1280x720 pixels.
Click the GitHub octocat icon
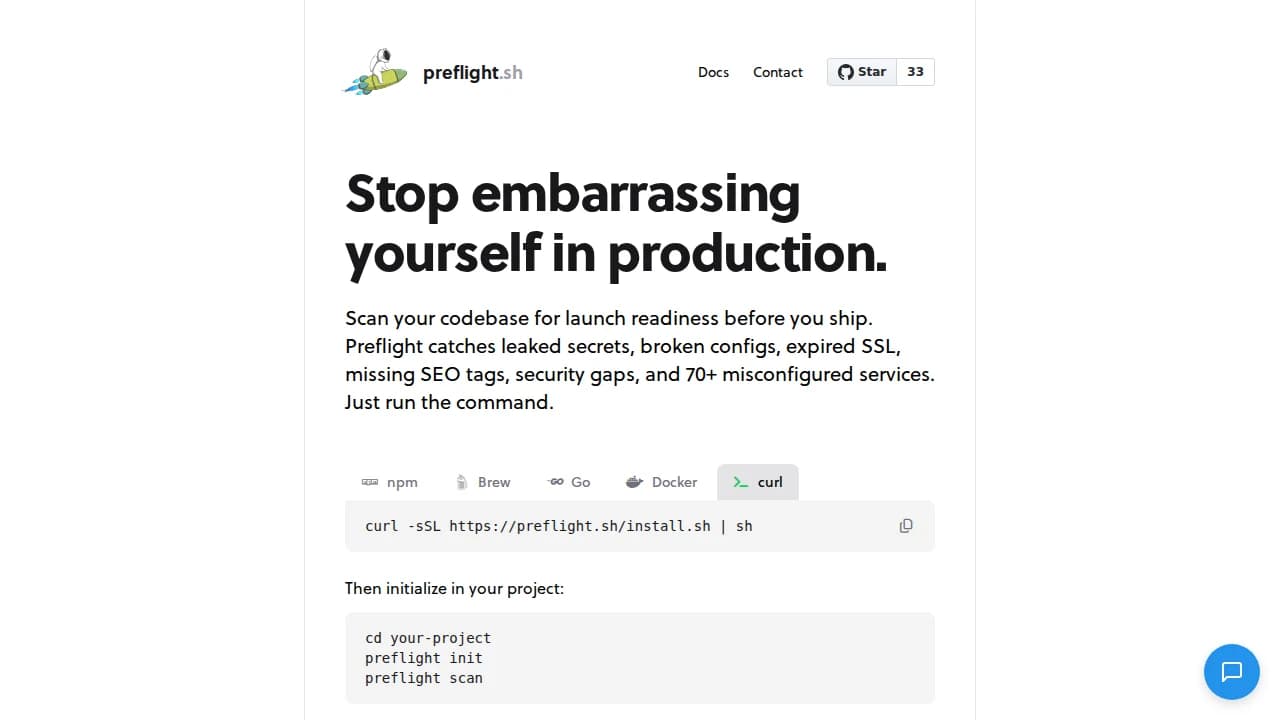click(846, 72)
